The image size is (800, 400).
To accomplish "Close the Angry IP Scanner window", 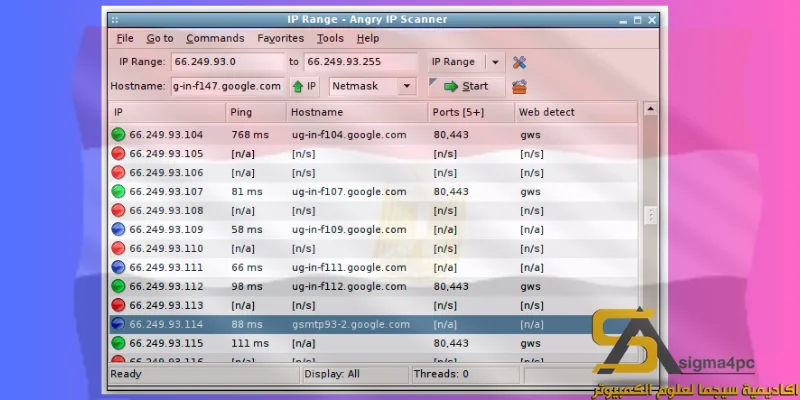I will (x=652, y=20).
